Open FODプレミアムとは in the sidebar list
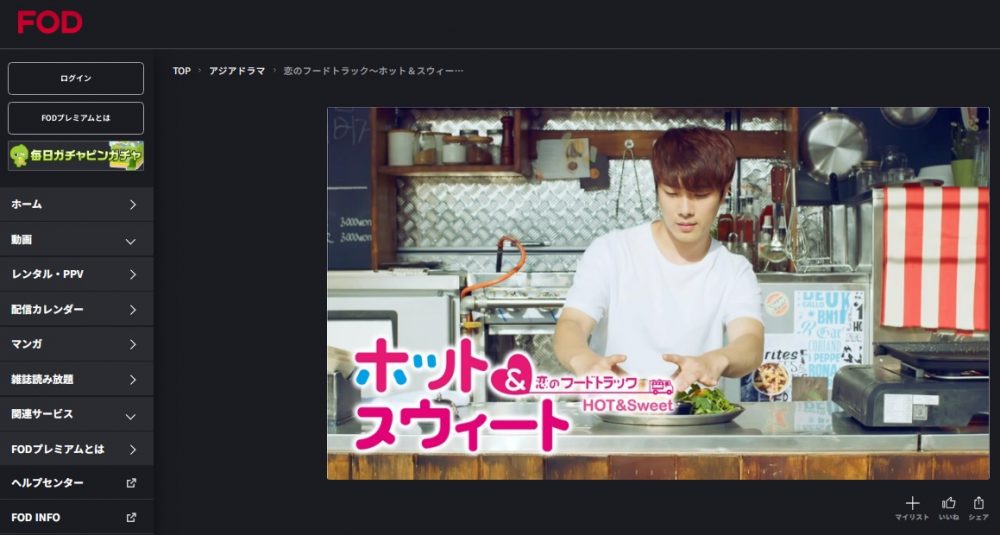 click(77, 449)
